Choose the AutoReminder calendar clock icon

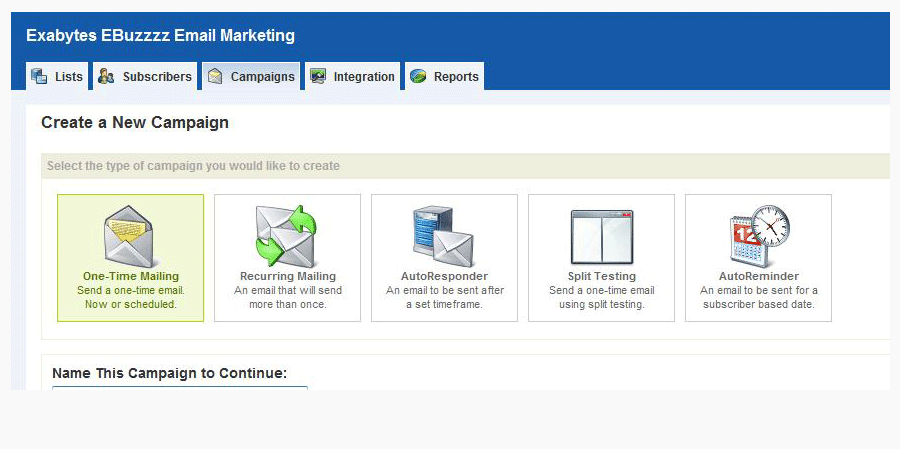(x=758, y=236)
